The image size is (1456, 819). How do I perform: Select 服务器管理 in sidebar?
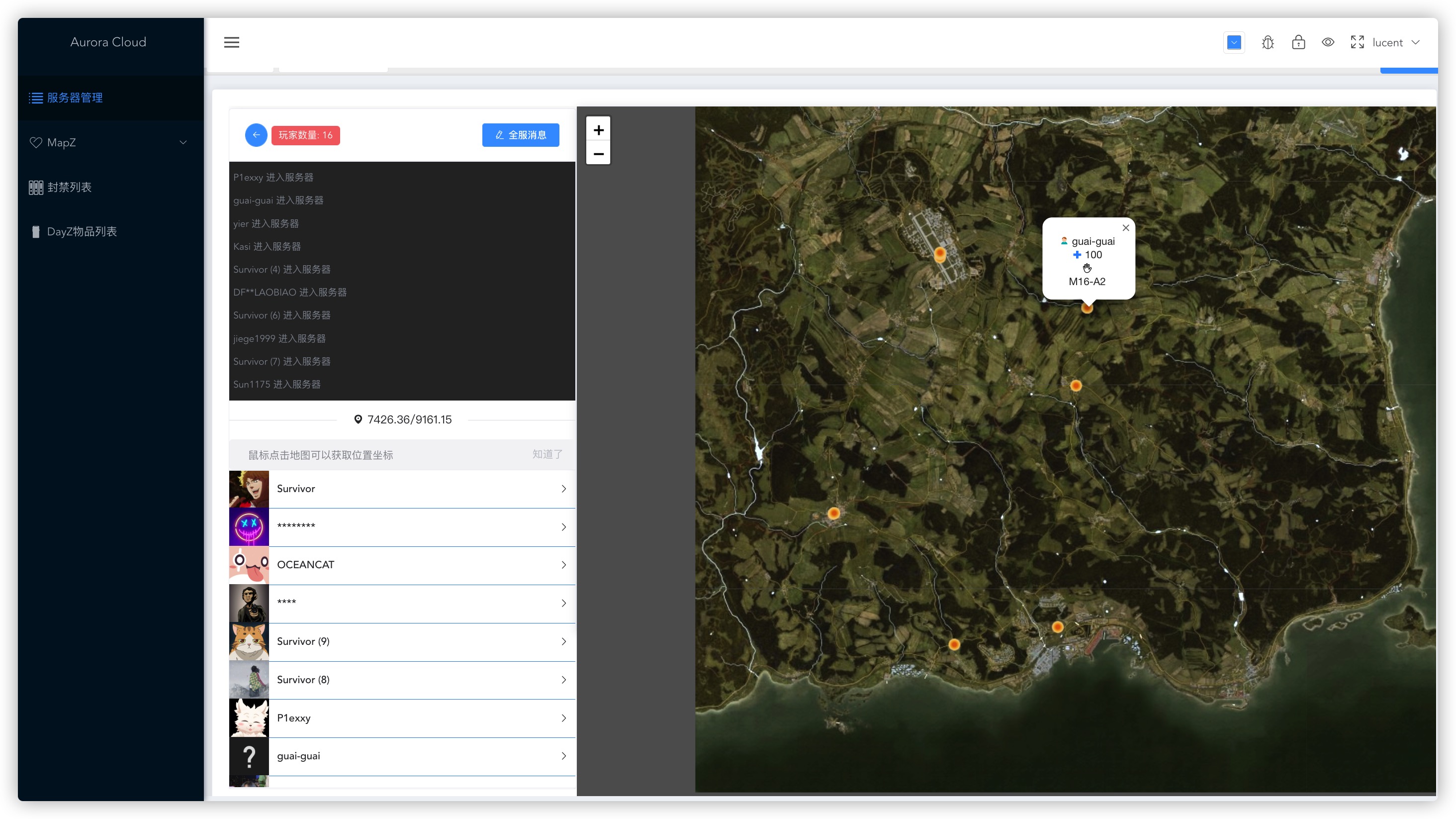[x=111, y=98]
